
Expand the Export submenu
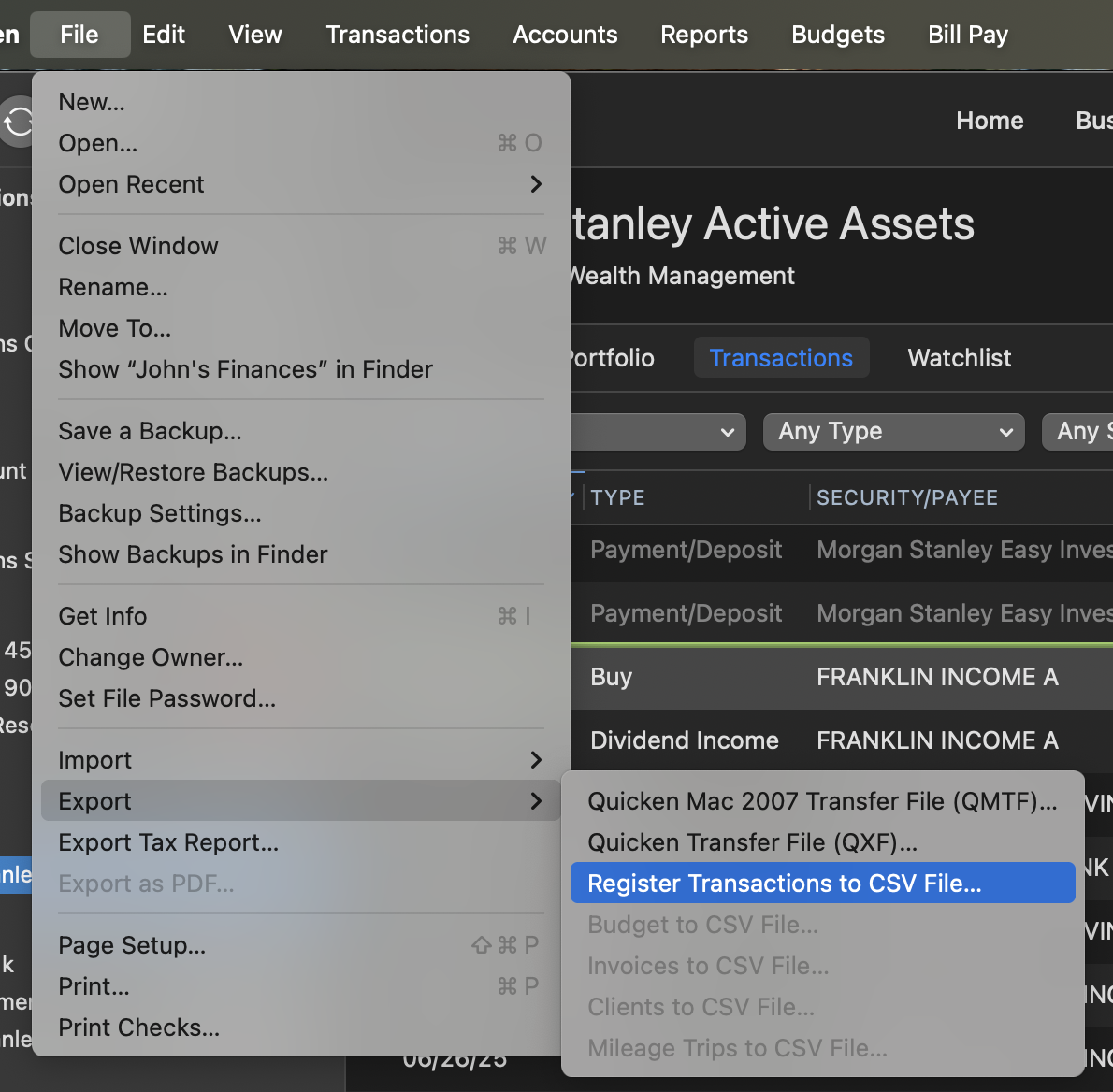pos(301,801)
